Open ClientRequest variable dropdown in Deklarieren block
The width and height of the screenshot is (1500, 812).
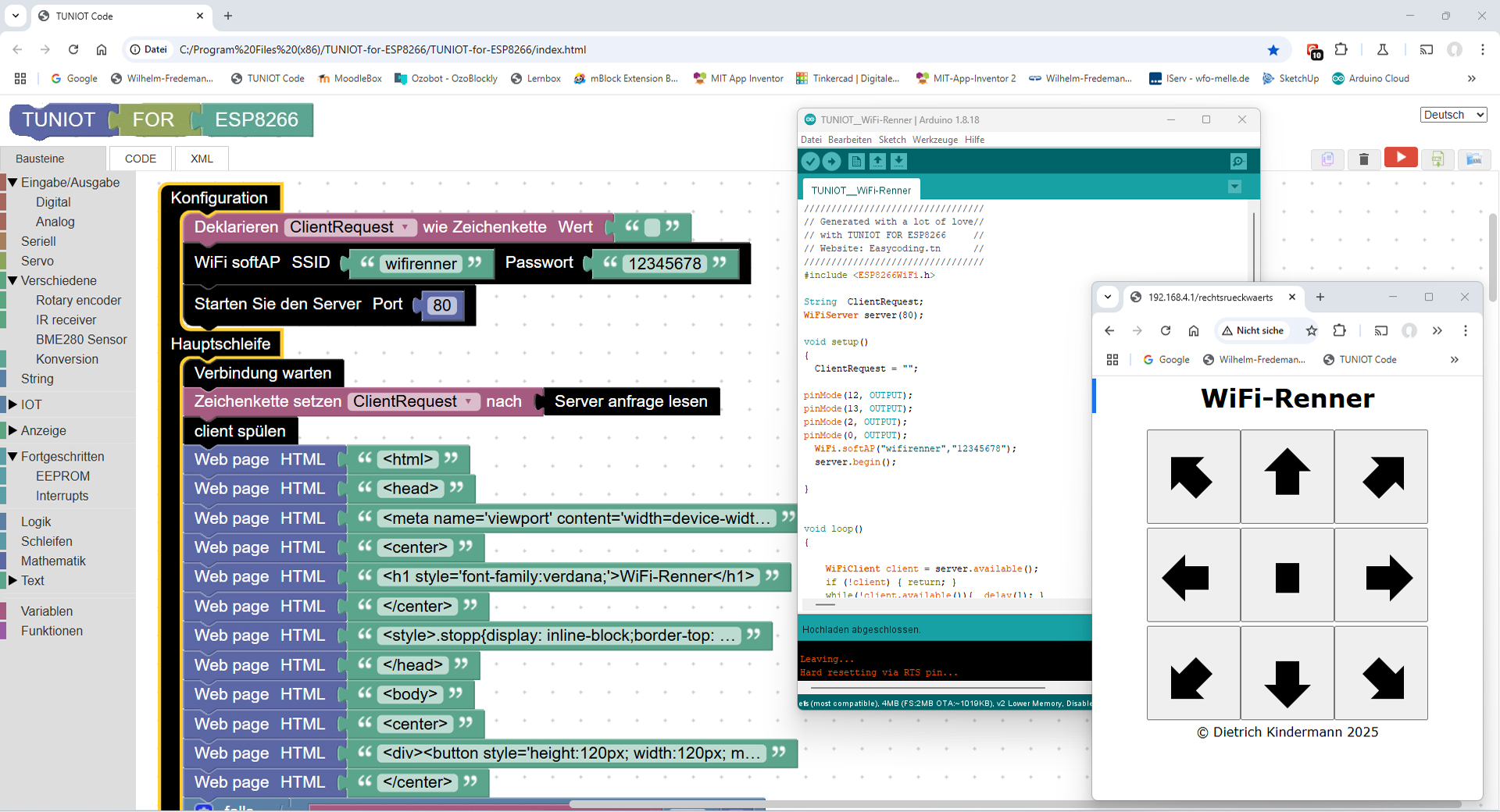point(349,227)
